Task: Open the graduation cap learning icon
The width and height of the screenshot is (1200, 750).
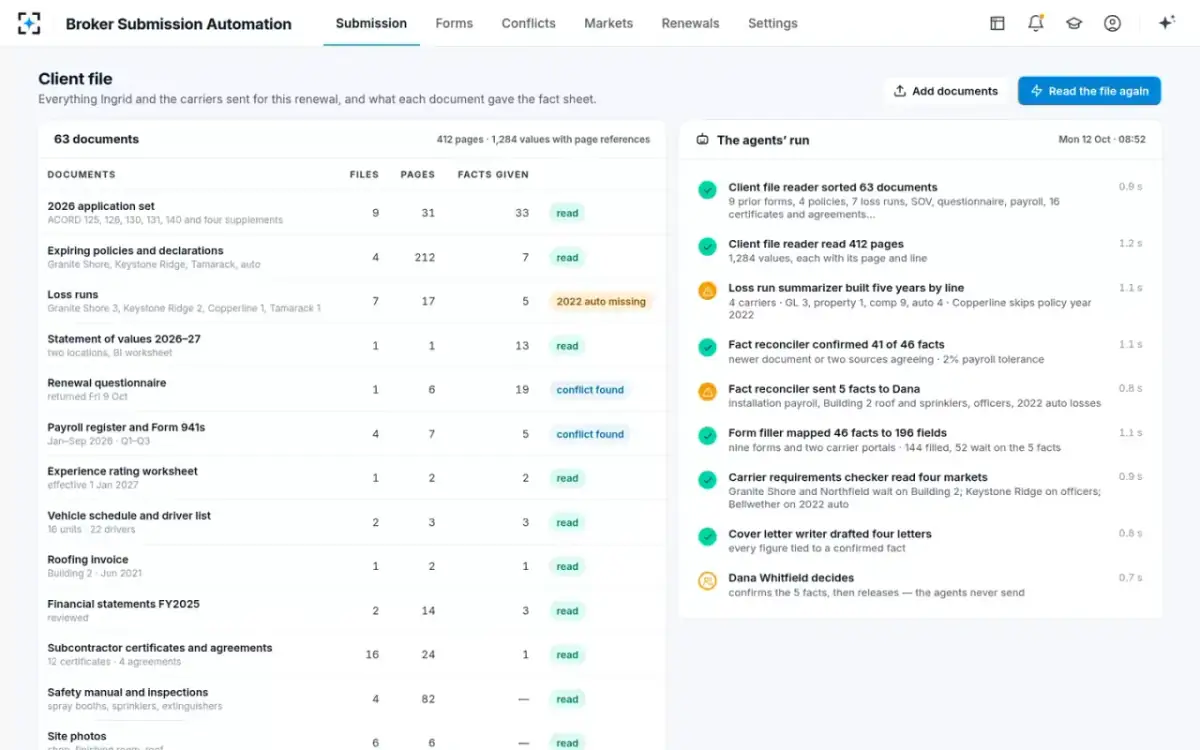Action: [x=1074, y=23]
